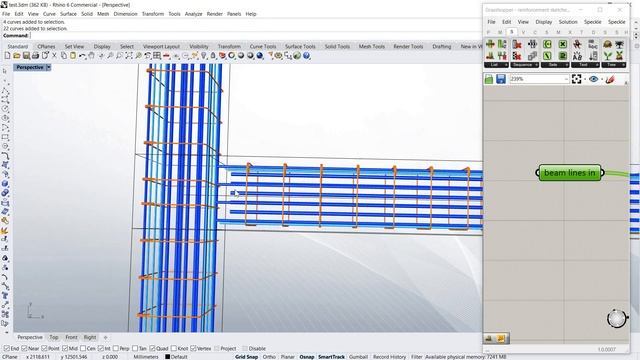The image size is (640, 360).
Task: Click the Default layer black color swatch
Action: point(167,357)
